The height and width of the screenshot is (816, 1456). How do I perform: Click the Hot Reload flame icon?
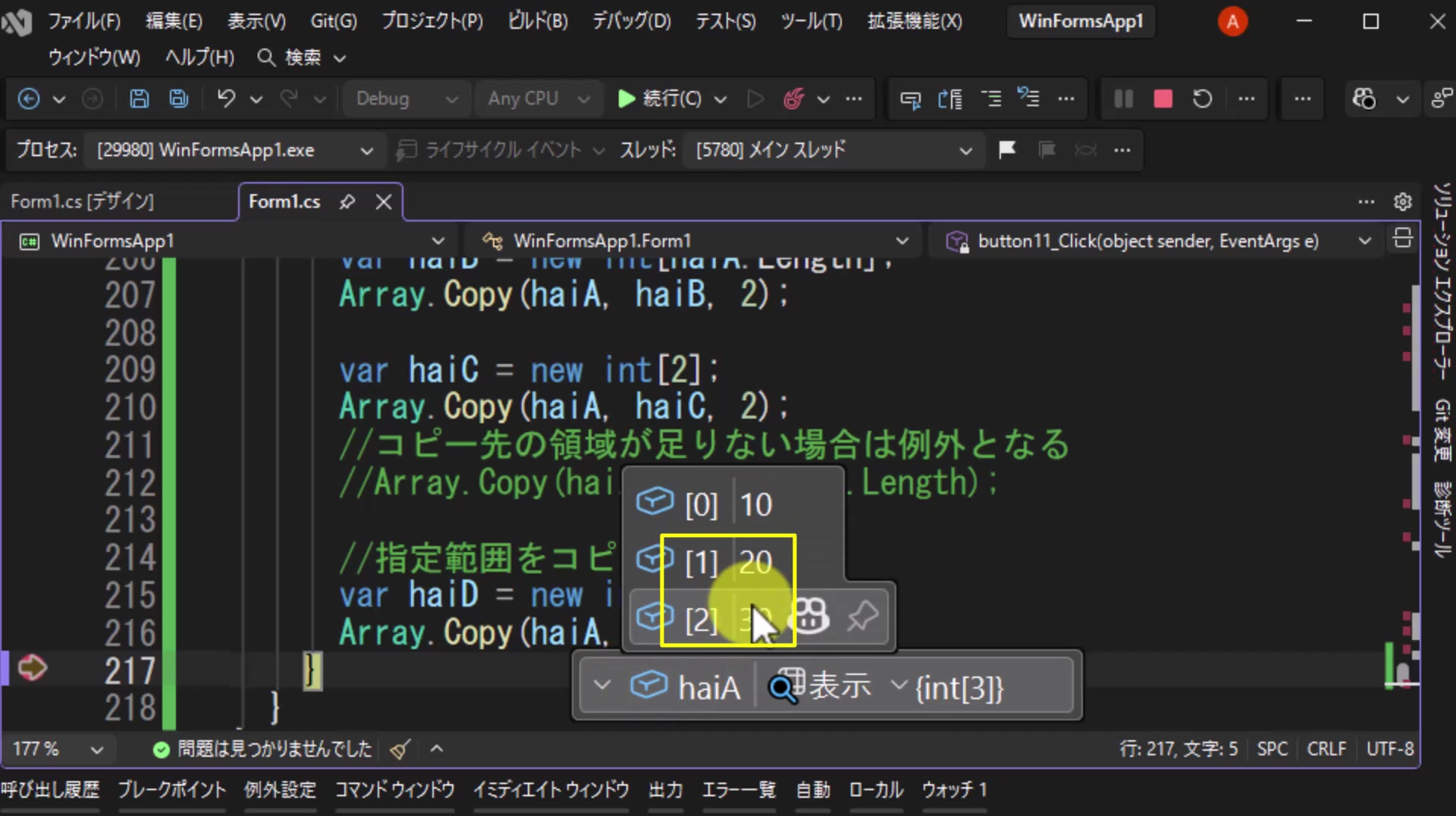click(x=794, y=99)
